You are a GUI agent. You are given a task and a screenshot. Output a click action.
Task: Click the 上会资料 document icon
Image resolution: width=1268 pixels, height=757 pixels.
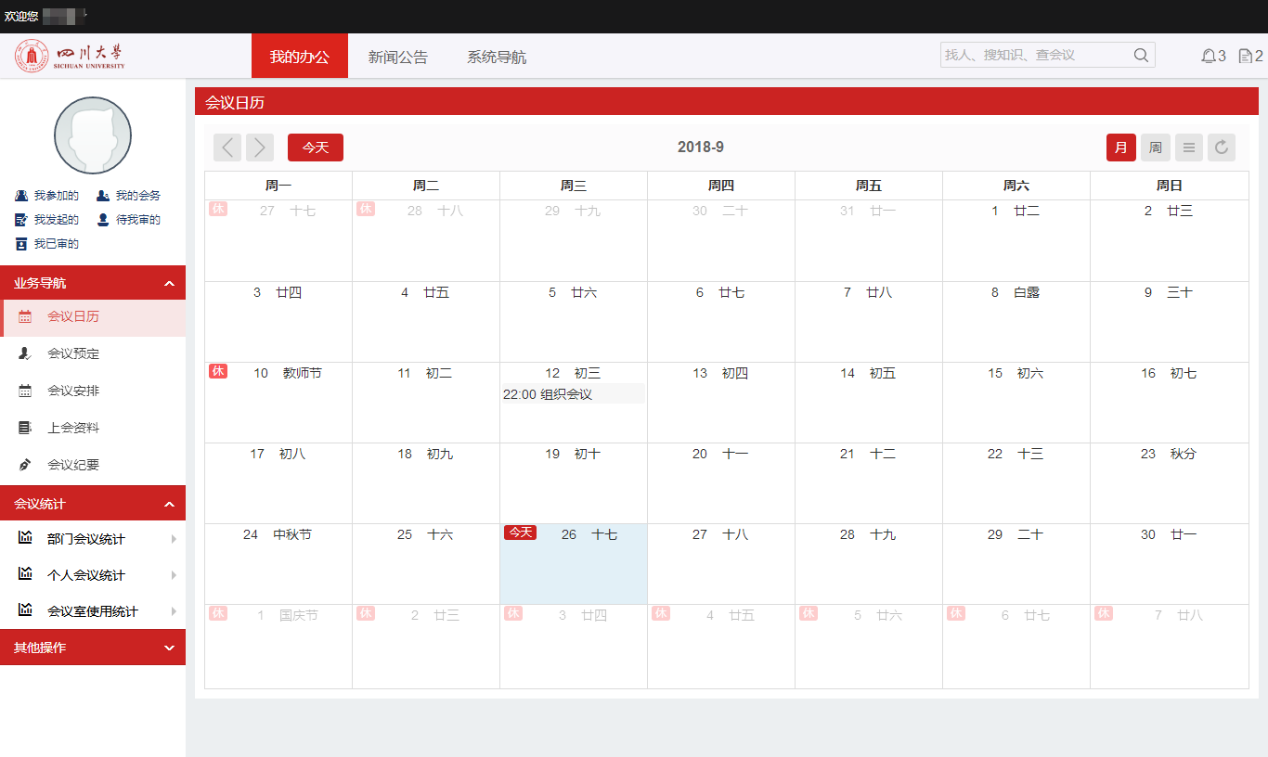[x=25, y=428]
